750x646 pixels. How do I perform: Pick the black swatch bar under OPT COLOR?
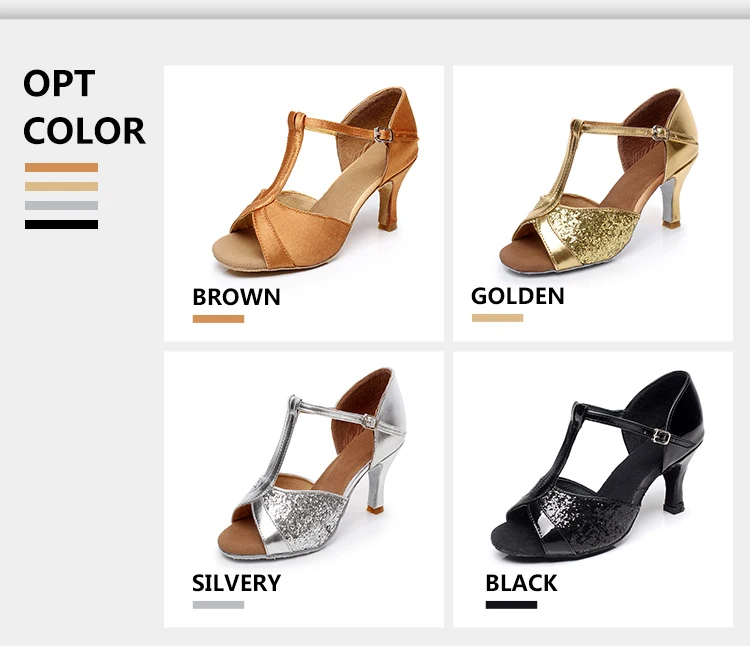(x=61, y=225)
